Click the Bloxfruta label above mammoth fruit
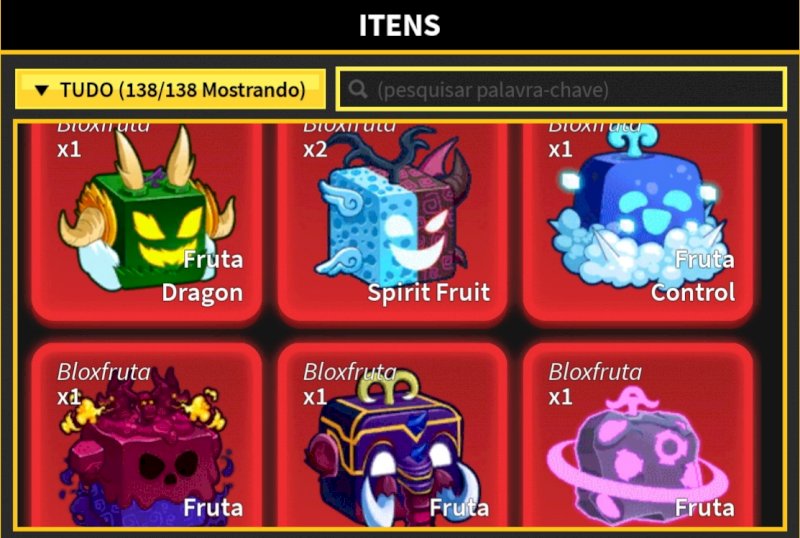800x538 pixels. coord(350,372)
